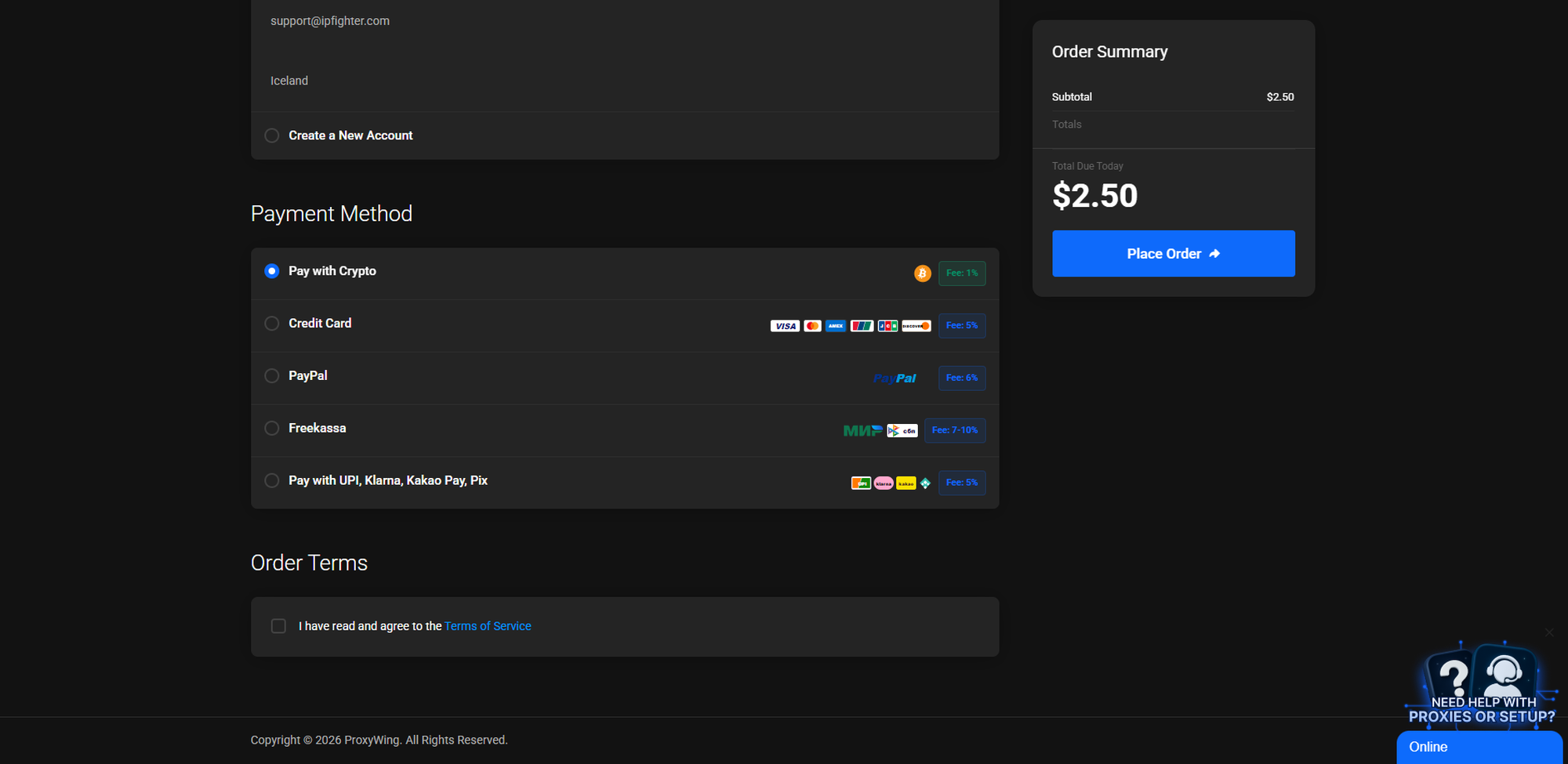Select Pay with Crypto radio button
This screenshot has width=1568, height=764.
[x=272, y=271]
